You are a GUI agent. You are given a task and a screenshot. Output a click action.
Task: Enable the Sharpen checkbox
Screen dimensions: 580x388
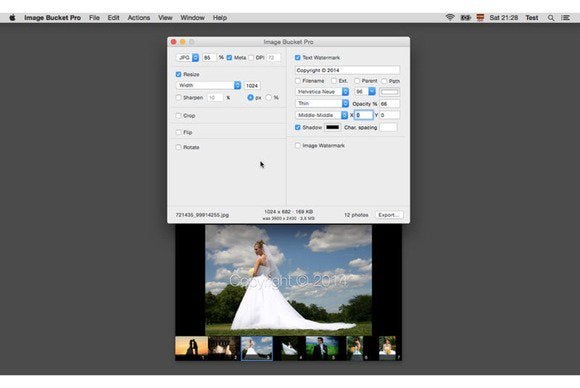click(179, 98)
